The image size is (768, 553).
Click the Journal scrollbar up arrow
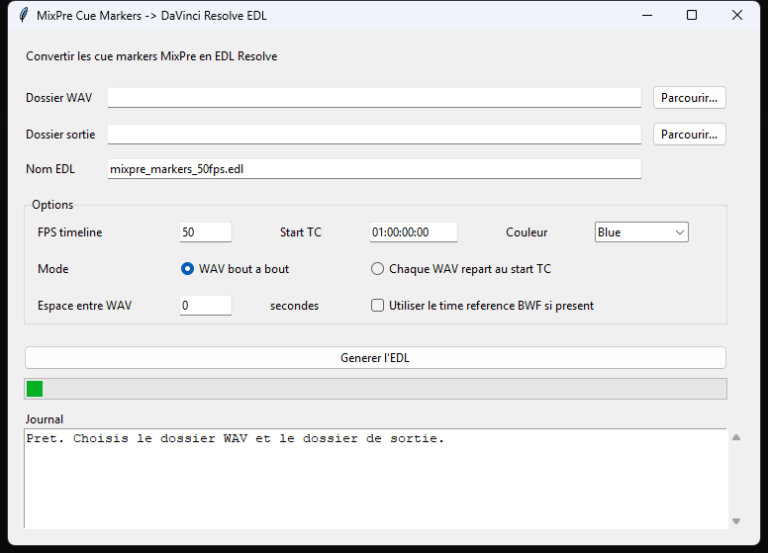click(736, 437)
